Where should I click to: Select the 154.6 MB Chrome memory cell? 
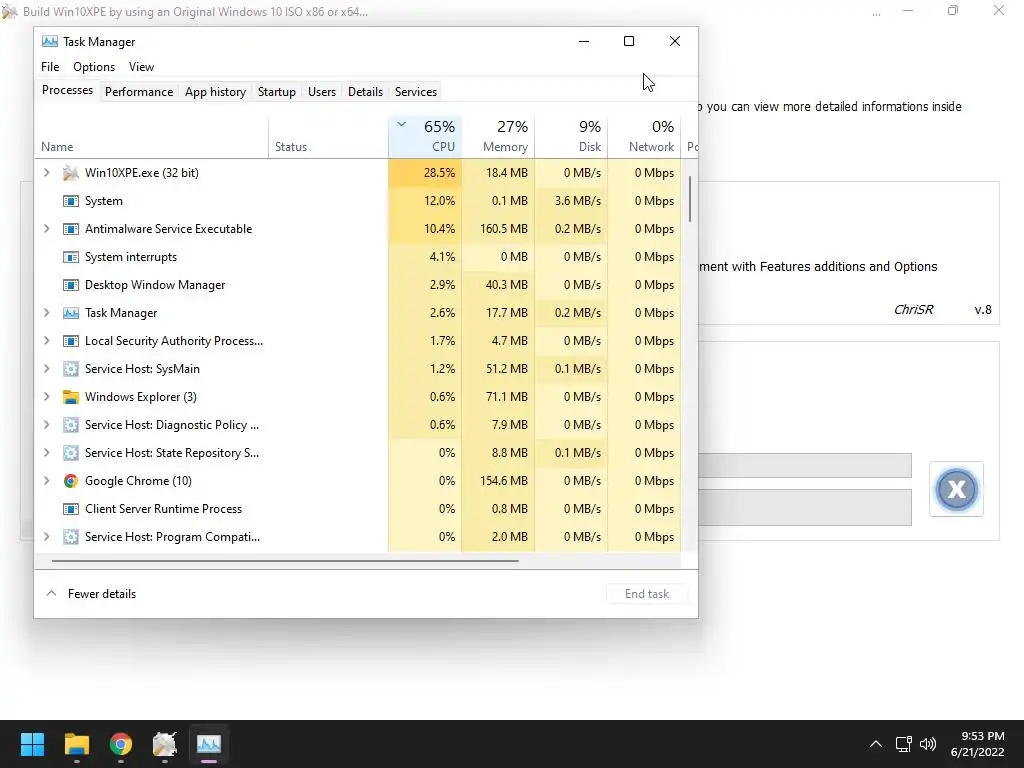point(498,481)
